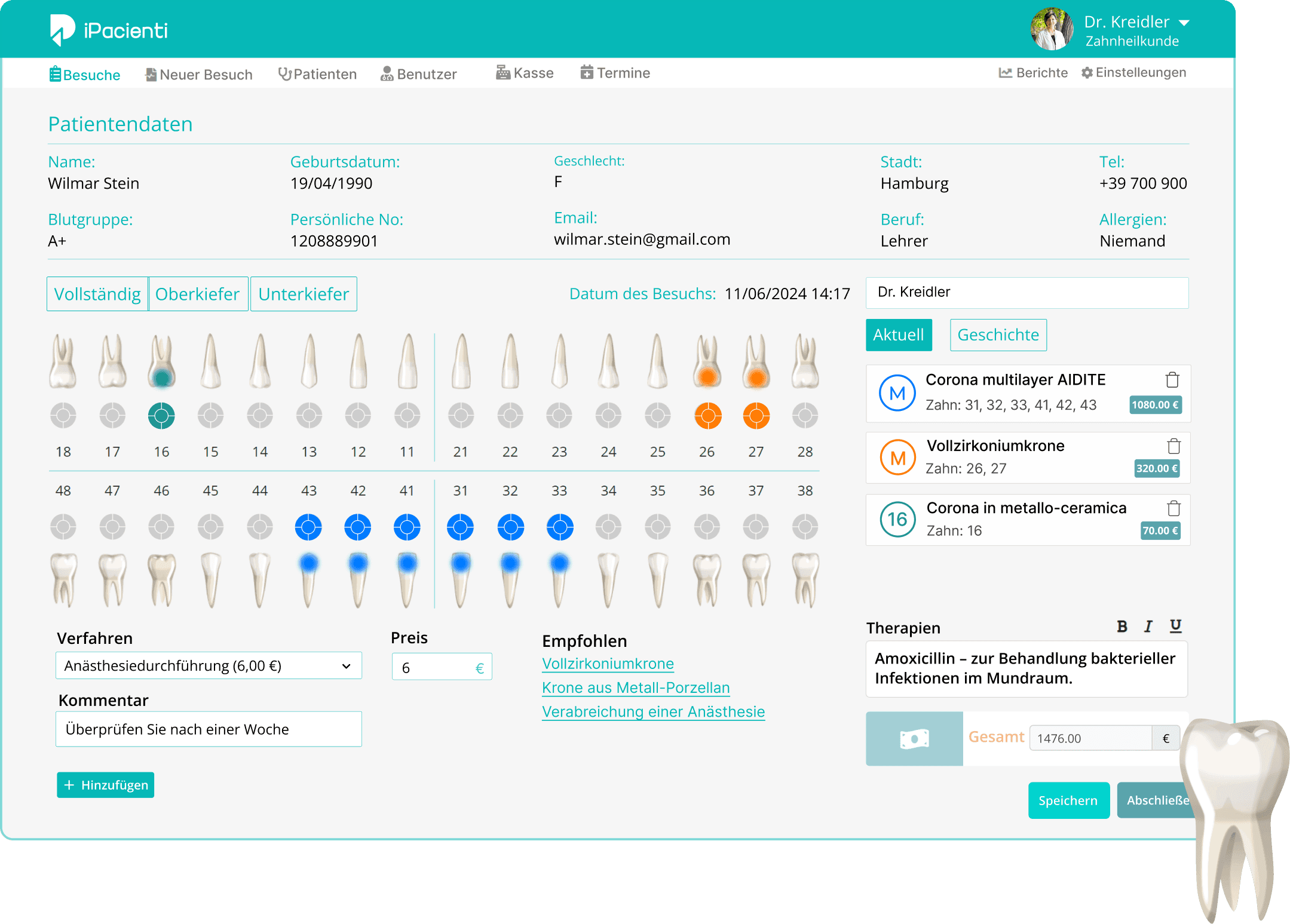Toggle italic formatting in Therapien
This screenshot has height=924, width=1290.
pyautogui.click(x=1148, y=626)
